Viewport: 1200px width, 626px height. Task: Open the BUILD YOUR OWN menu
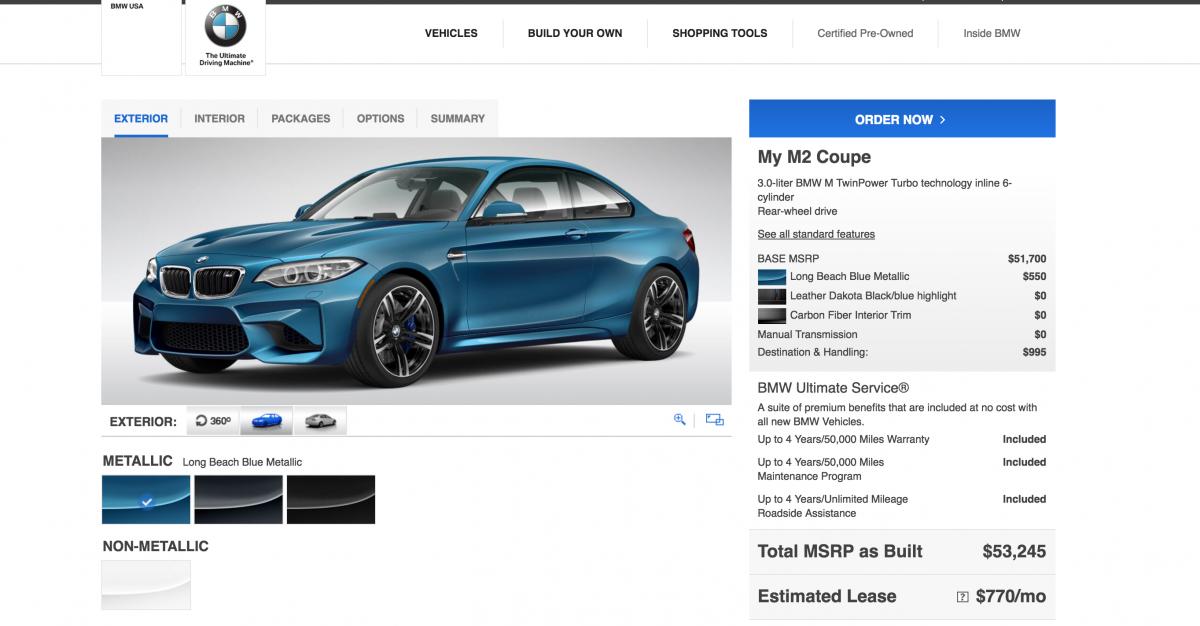point(574,33)
